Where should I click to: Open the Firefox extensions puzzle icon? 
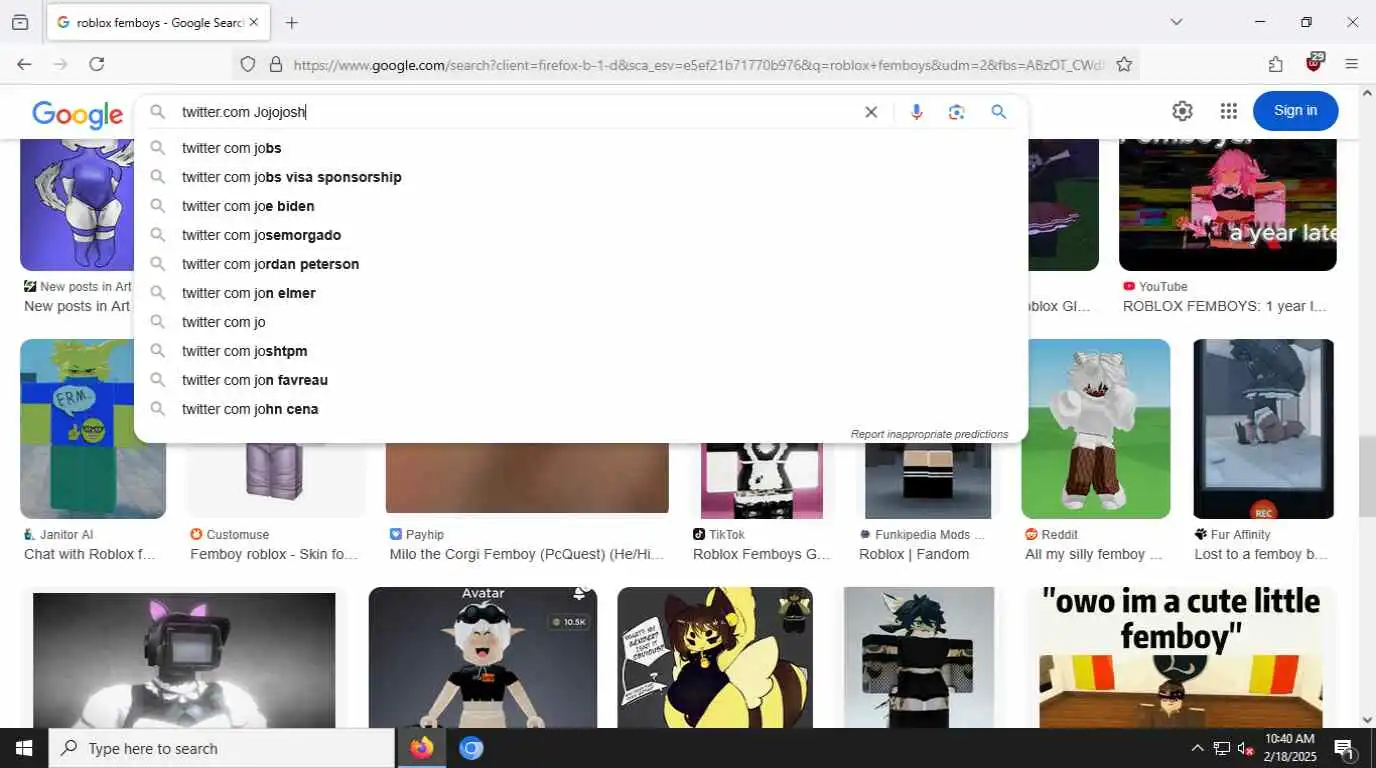[1276, 64]
